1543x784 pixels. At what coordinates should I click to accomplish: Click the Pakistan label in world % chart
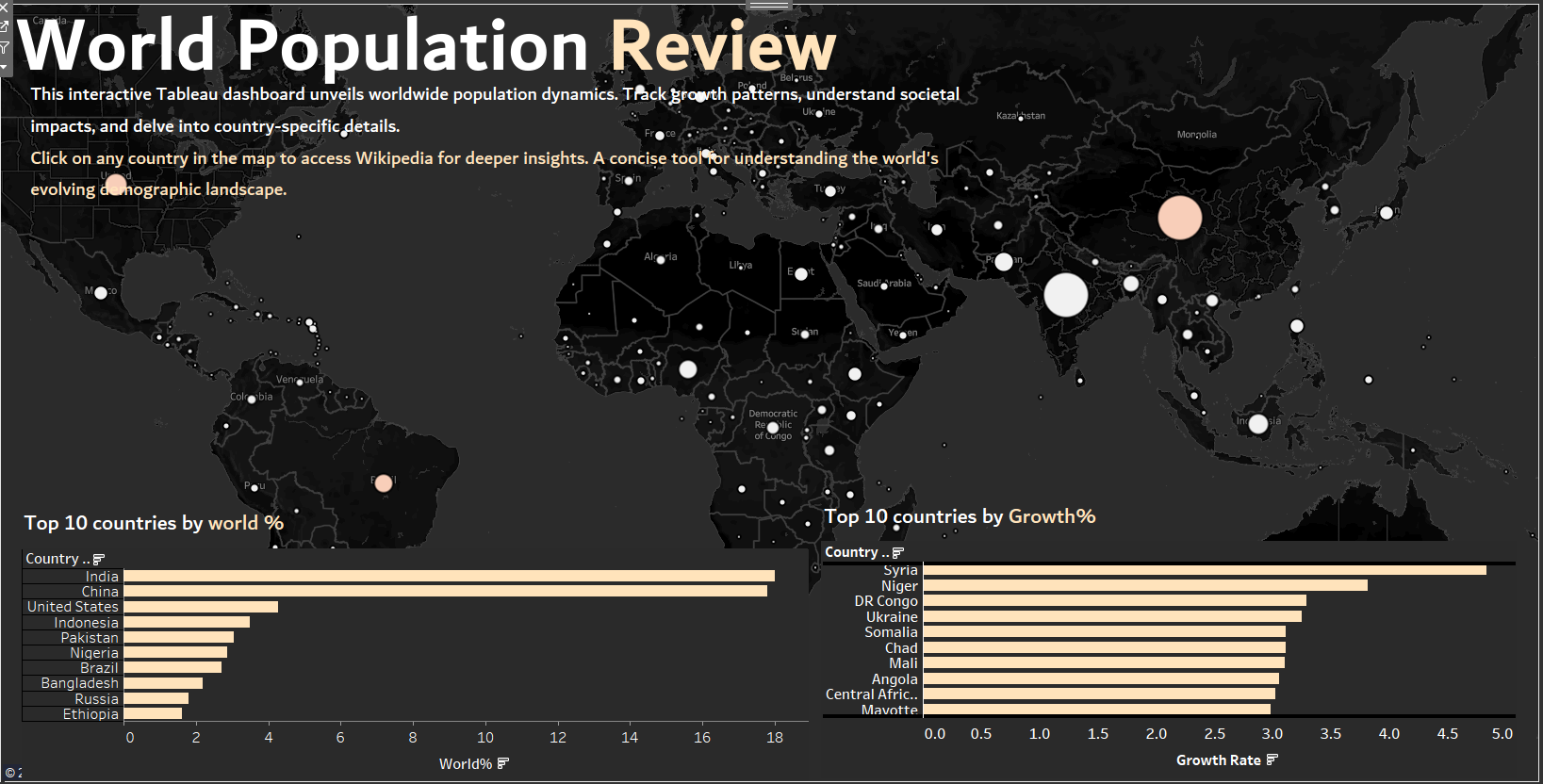[89, 638]
